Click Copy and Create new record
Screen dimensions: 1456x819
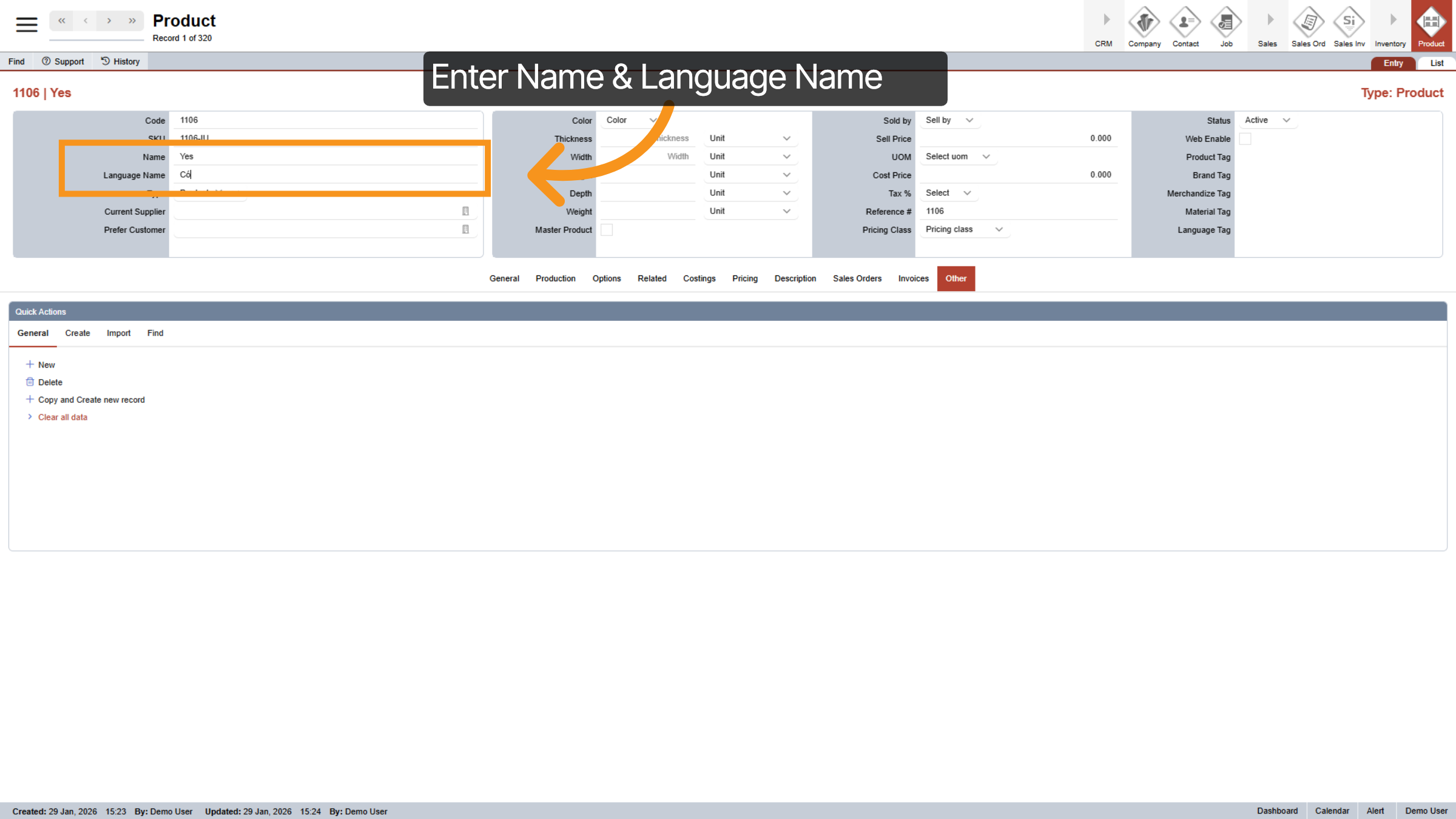[x=91, y=399]
